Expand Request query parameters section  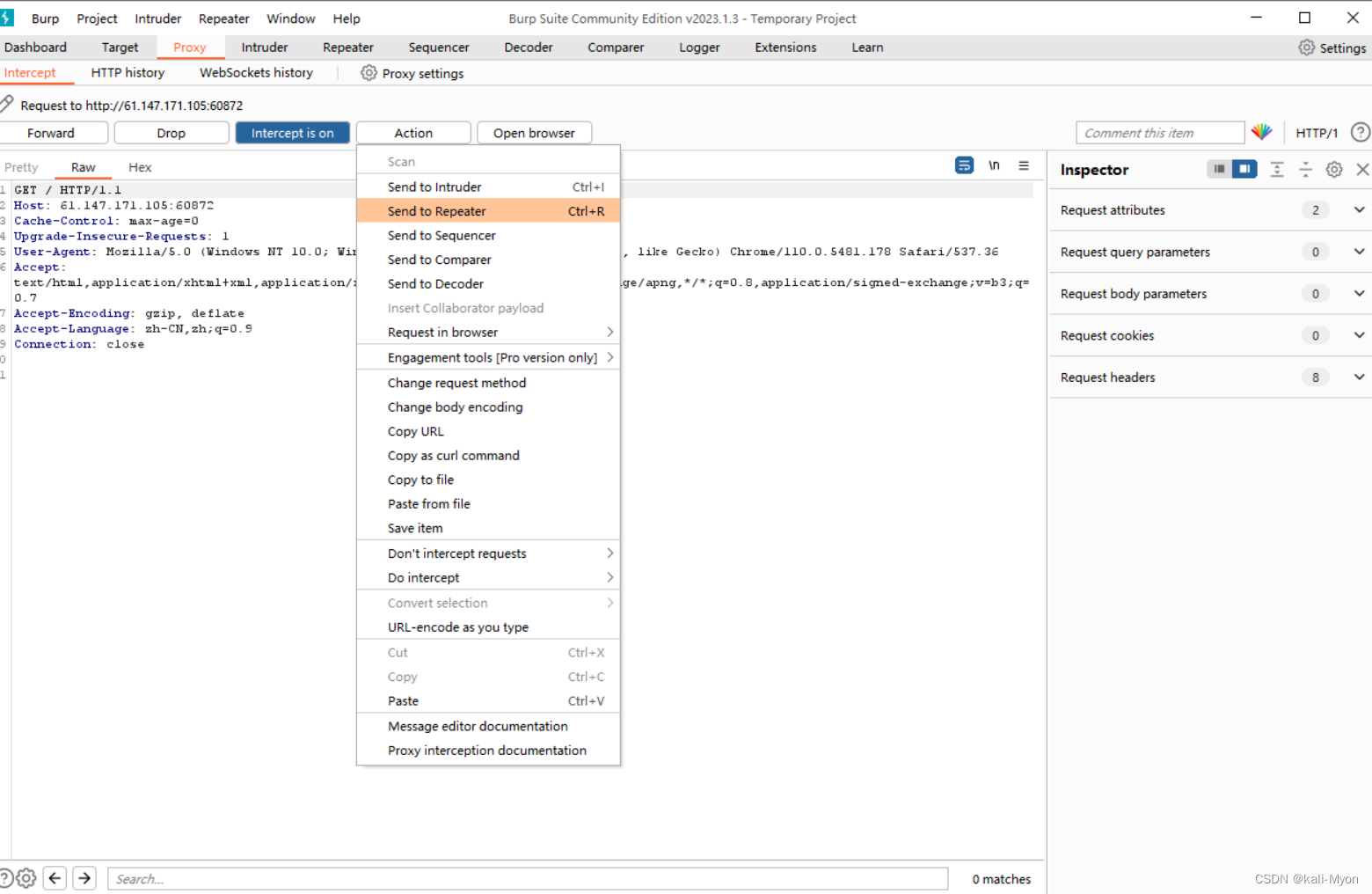click(x=1359, y=252)
